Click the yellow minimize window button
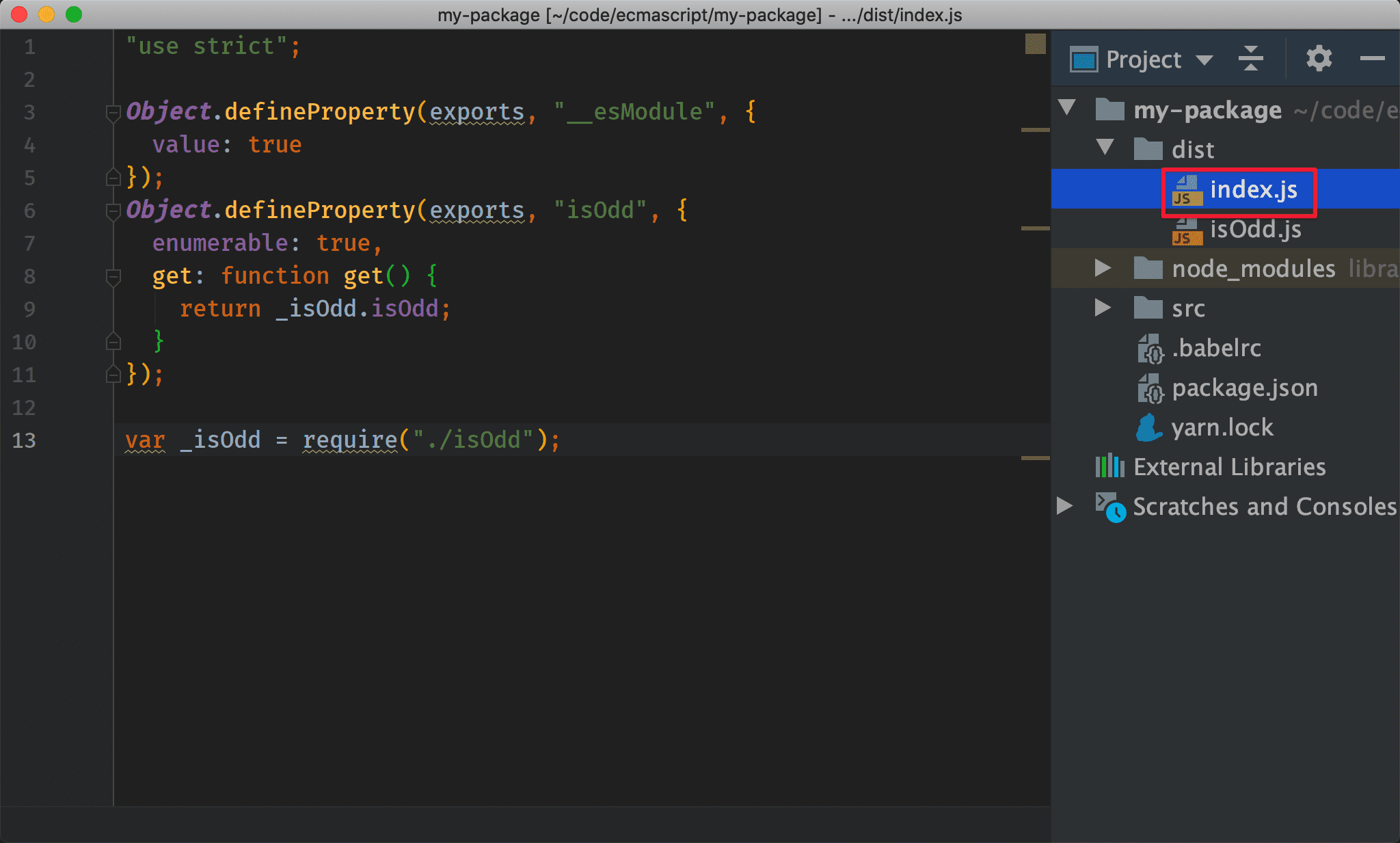Image resolution: width=1400 pixels, height=843 pixels. [46, 14]
